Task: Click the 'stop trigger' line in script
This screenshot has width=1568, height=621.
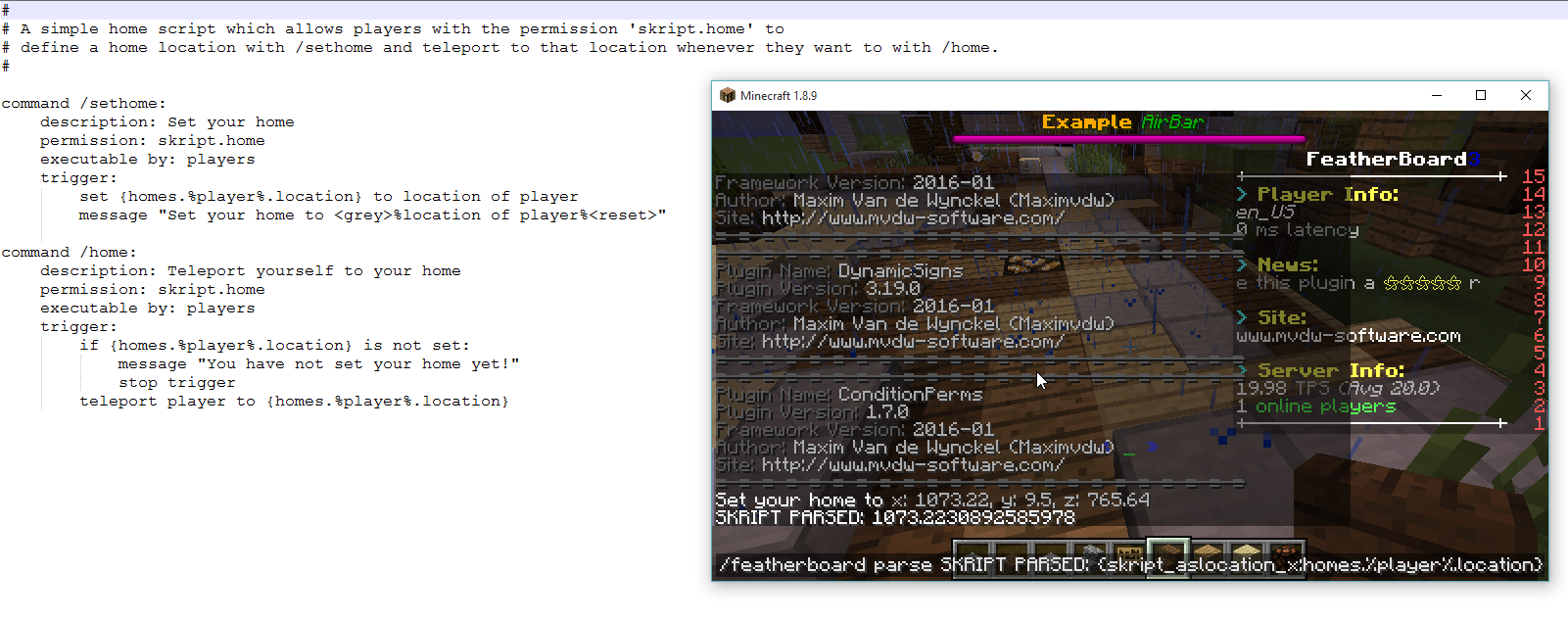Action: click(176, 383)
